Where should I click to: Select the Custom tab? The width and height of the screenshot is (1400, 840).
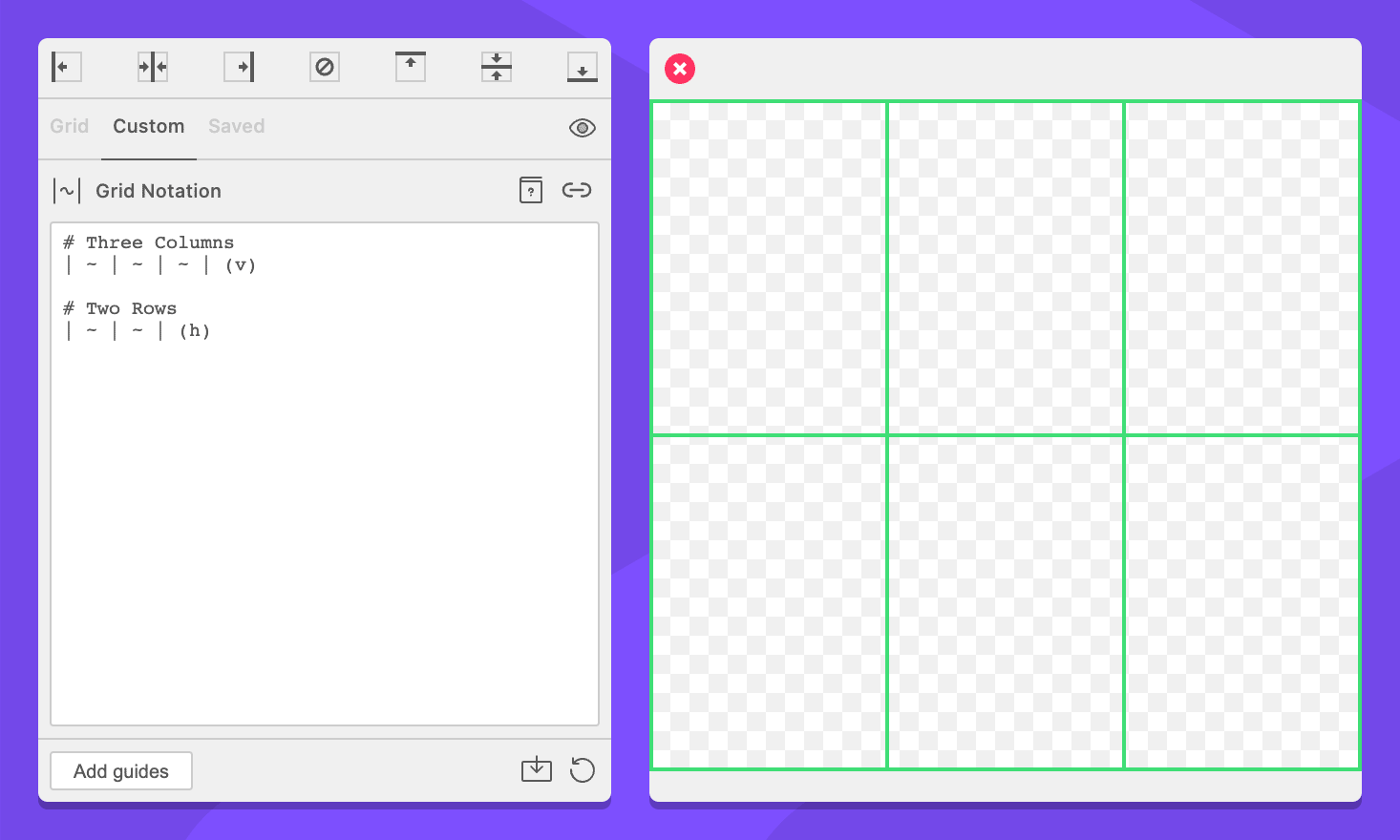point(148,126)
